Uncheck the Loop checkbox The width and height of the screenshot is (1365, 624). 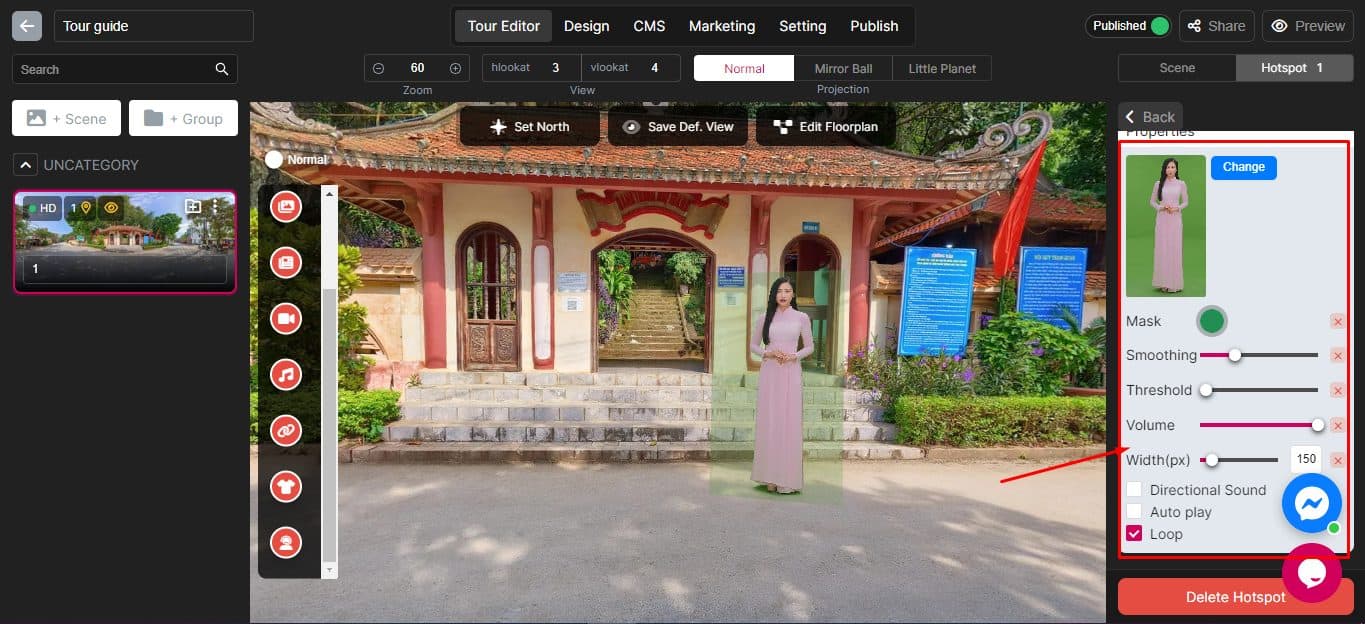click(1134, 533)
